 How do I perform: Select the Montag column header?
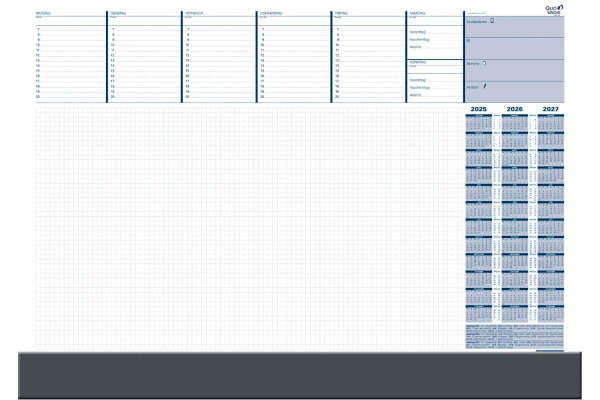coord(44,14)
